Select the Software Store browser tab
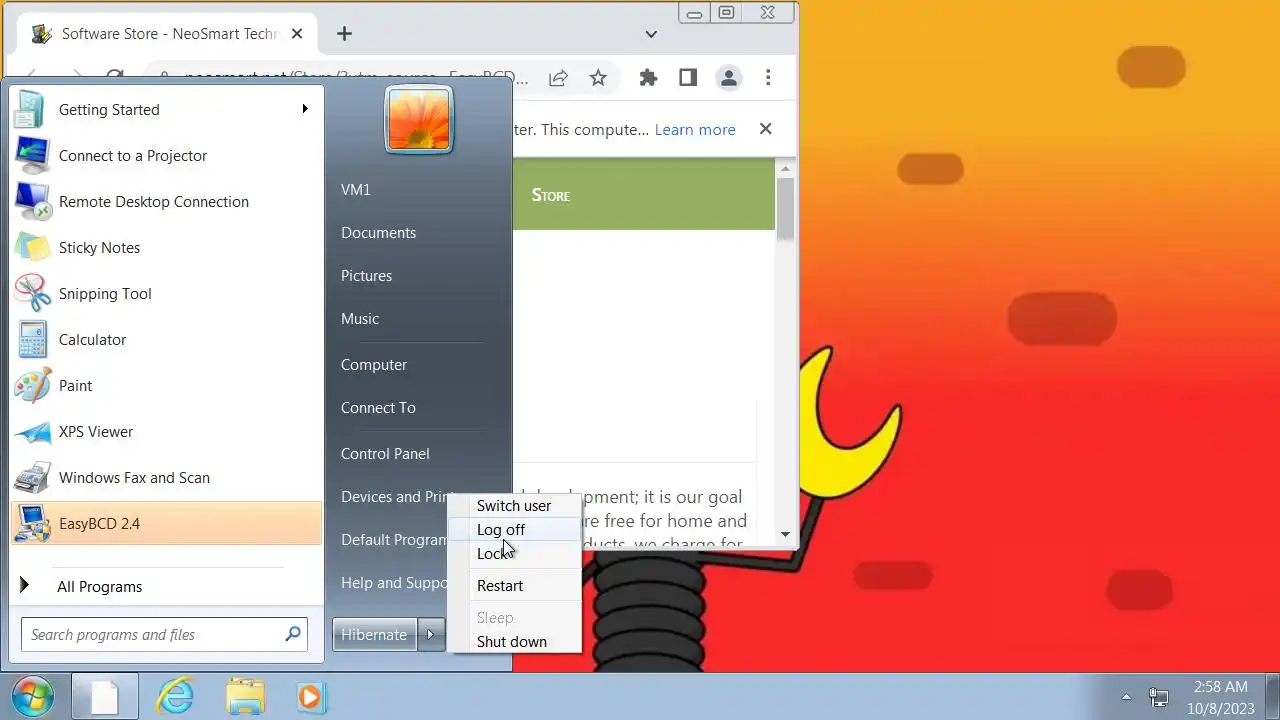 [x=169, y=34]
